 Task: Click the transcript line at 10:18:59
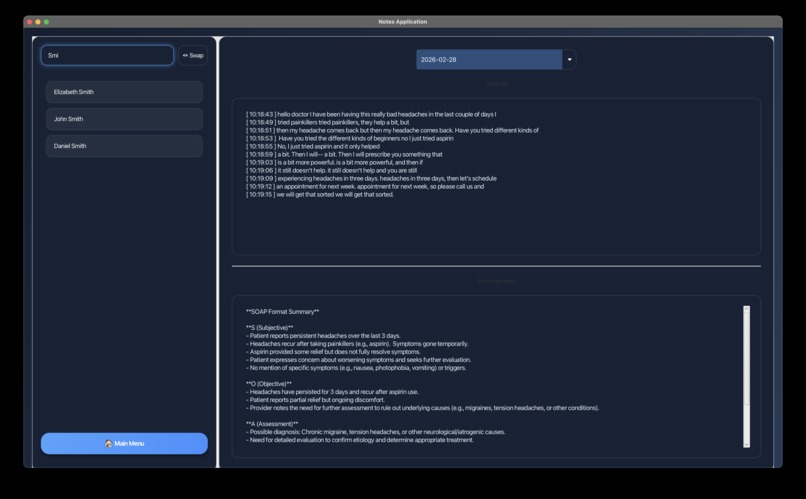[344, 154]
